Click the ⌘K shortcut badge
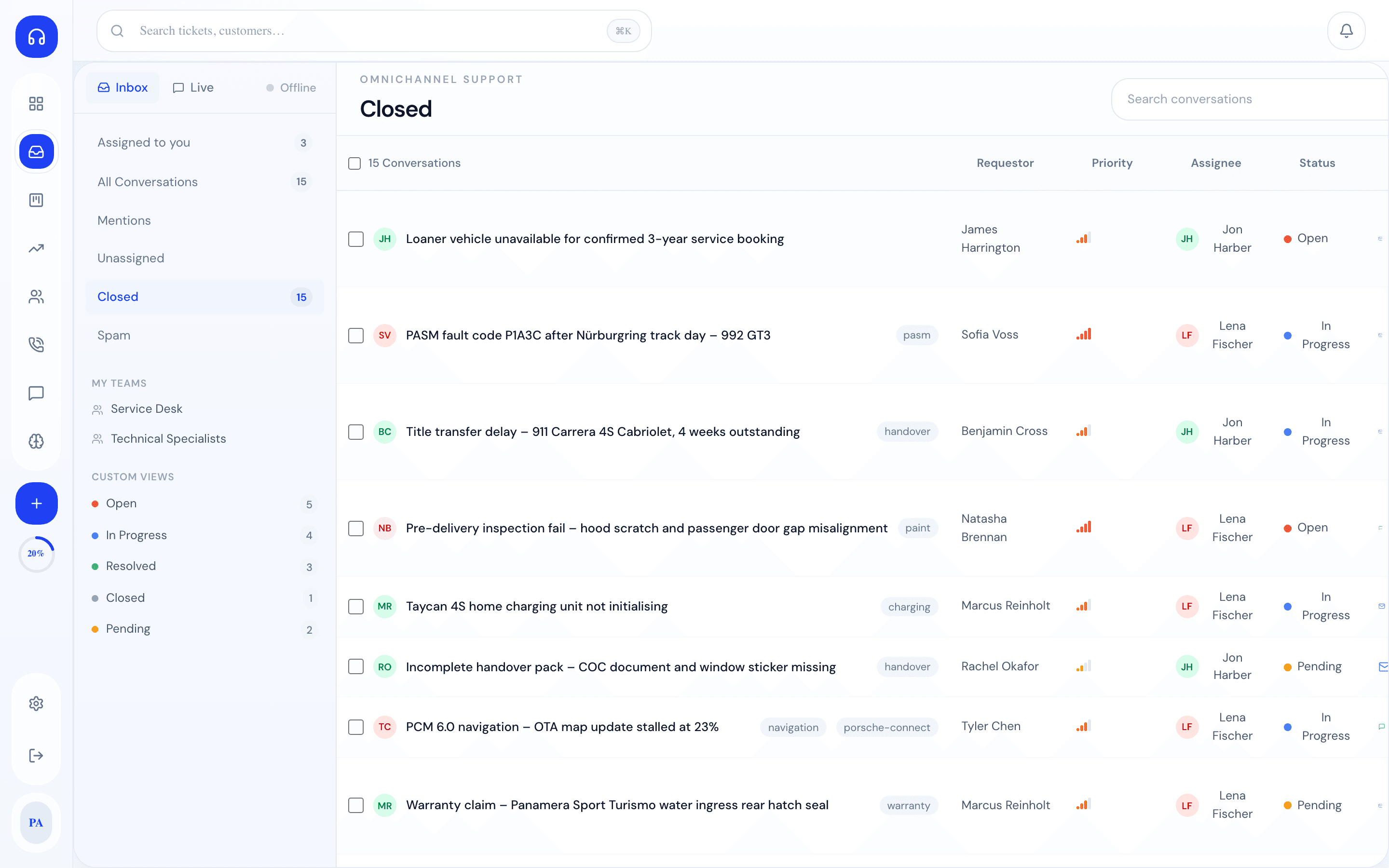This screenshot has height=868, width=1389. (x=623, y=31)
